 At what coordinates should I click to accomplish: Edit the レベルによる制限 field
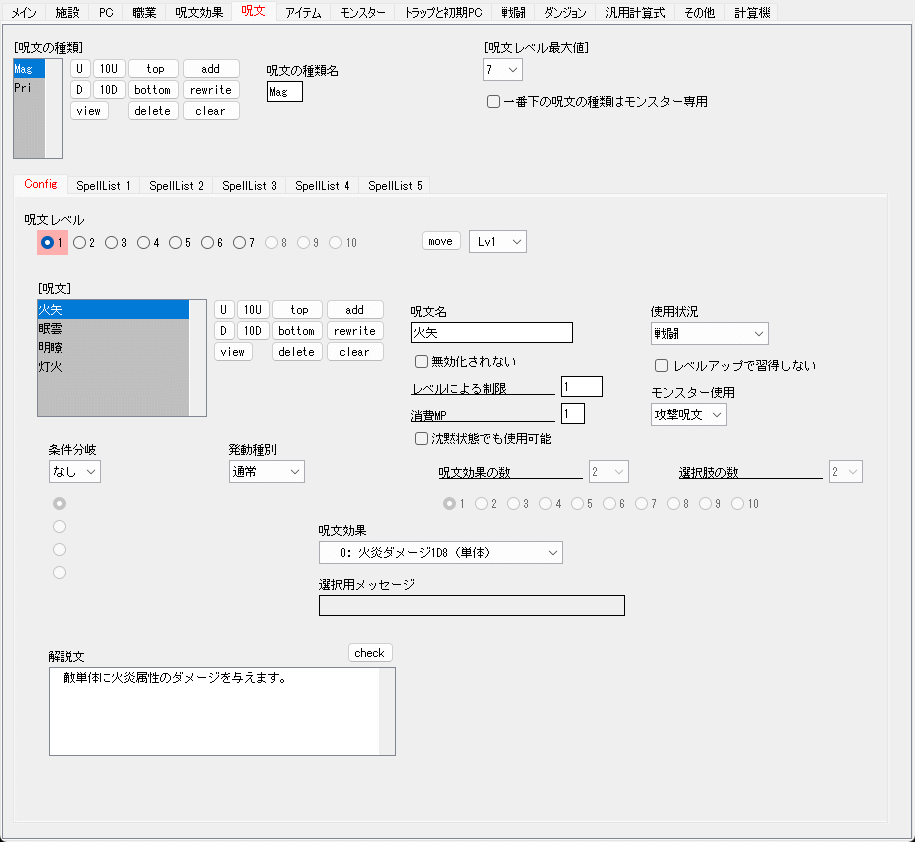582,386
